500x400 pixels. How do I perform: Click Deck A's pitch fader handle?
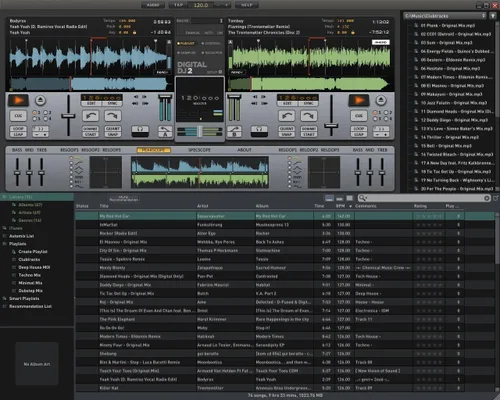pyautogui.click(x=68, y=116)
